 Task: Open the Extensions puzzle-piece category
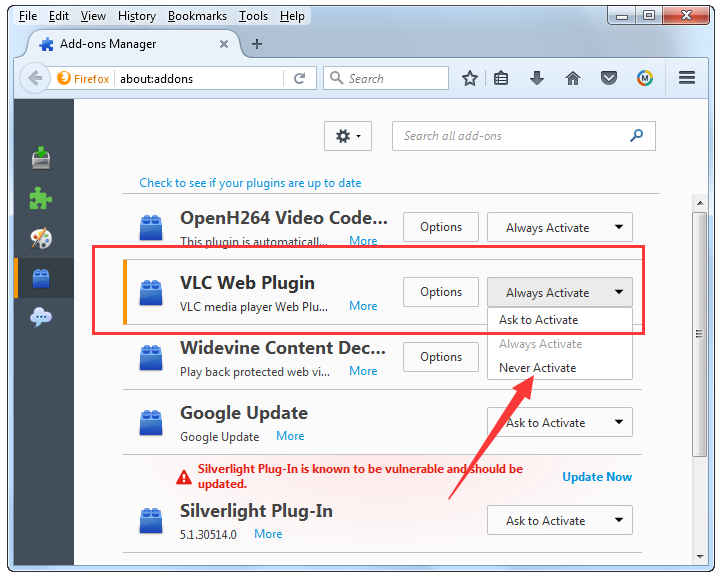click(x=41, y=198)
